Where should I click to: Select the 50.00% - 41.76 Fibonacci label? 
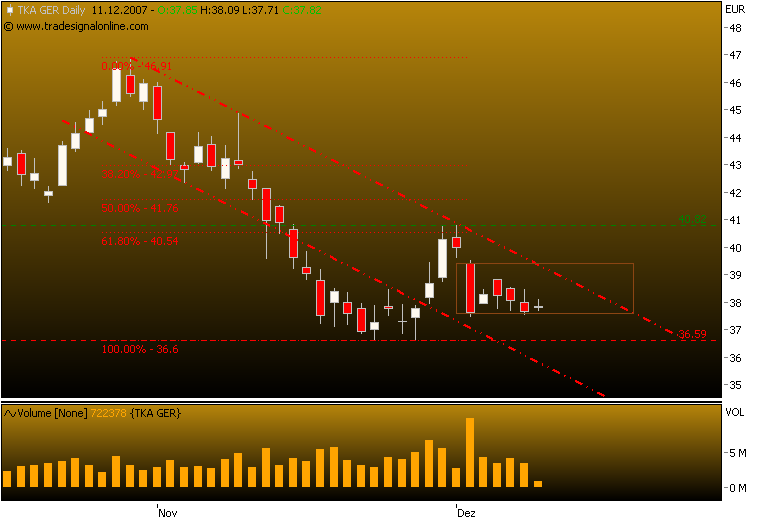click(x=140, y=208)
